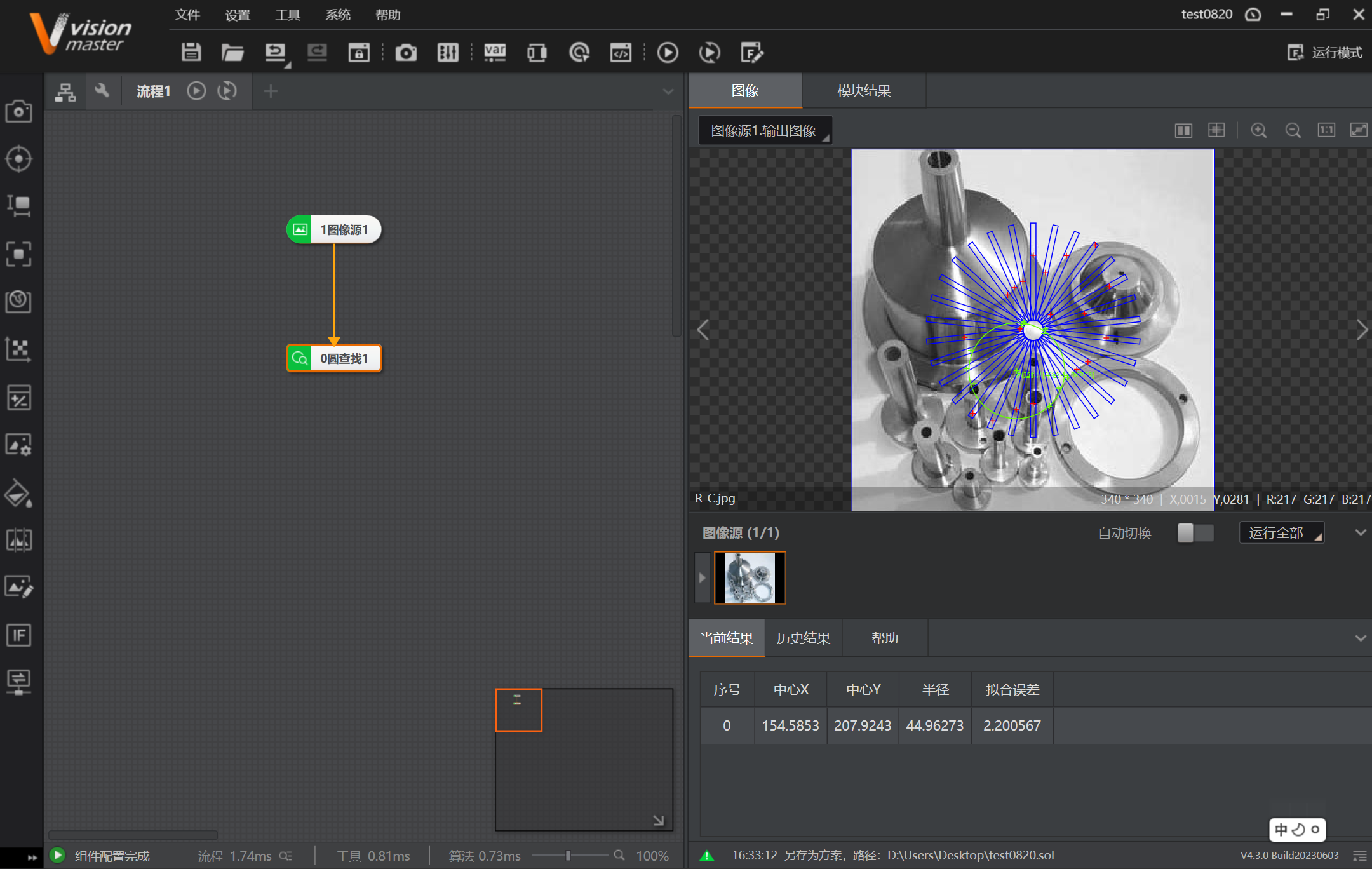The width and height of the screenshot is (1372, 869).
Task: Switch to the 图像 tab
Action: tap(745, 91)
